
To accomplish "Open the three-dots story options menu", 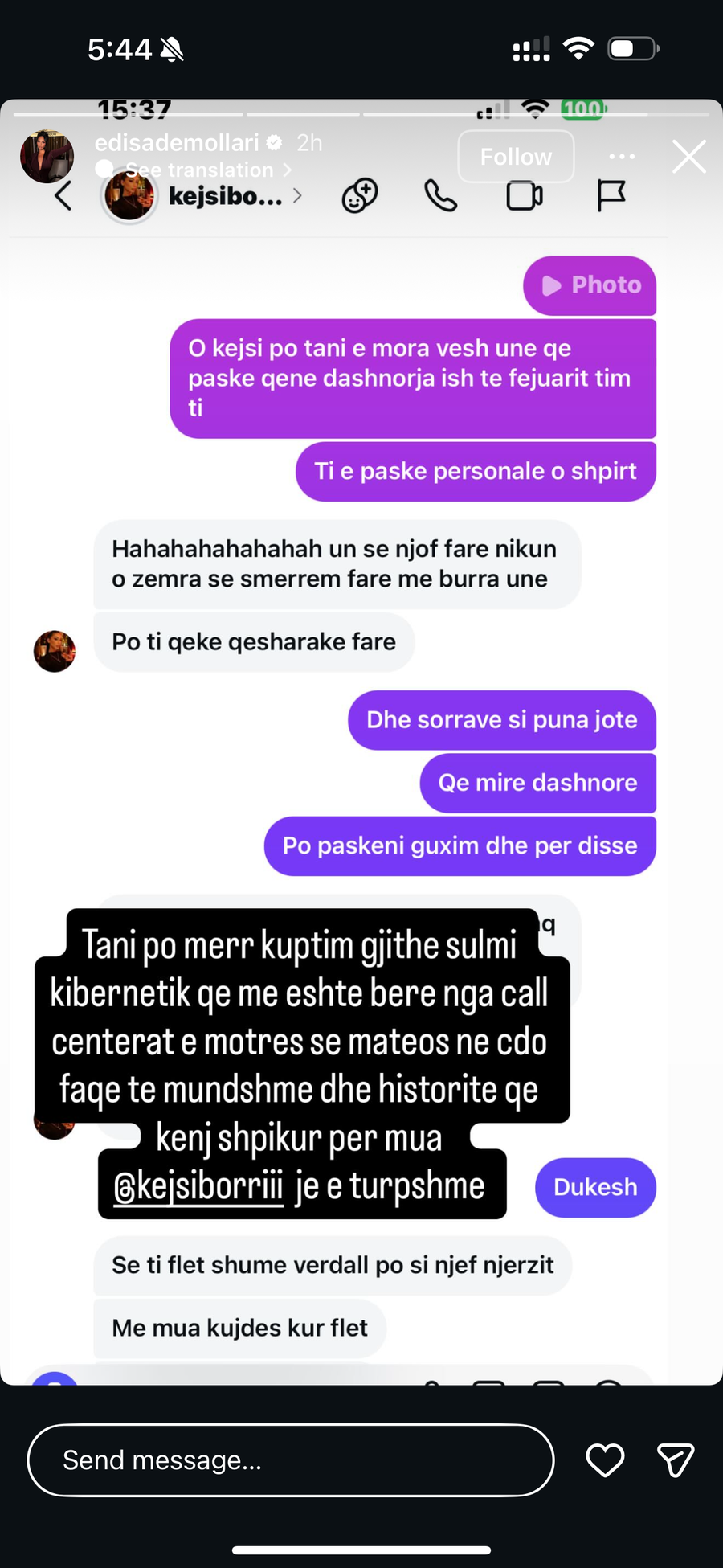I will tap(622, 157).
